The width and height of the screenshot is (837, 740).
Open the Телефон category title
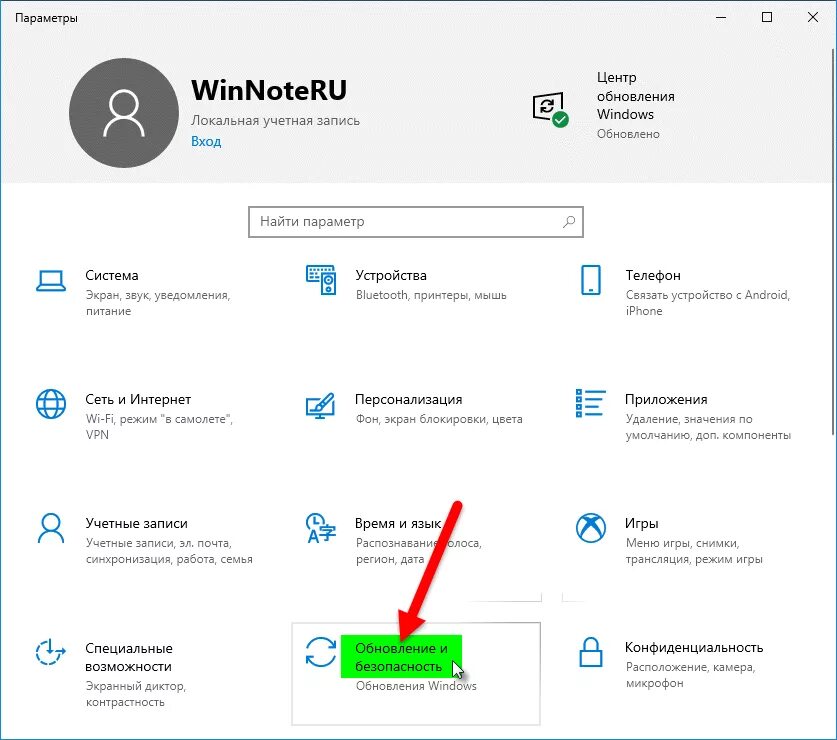[x=653, y=275]
